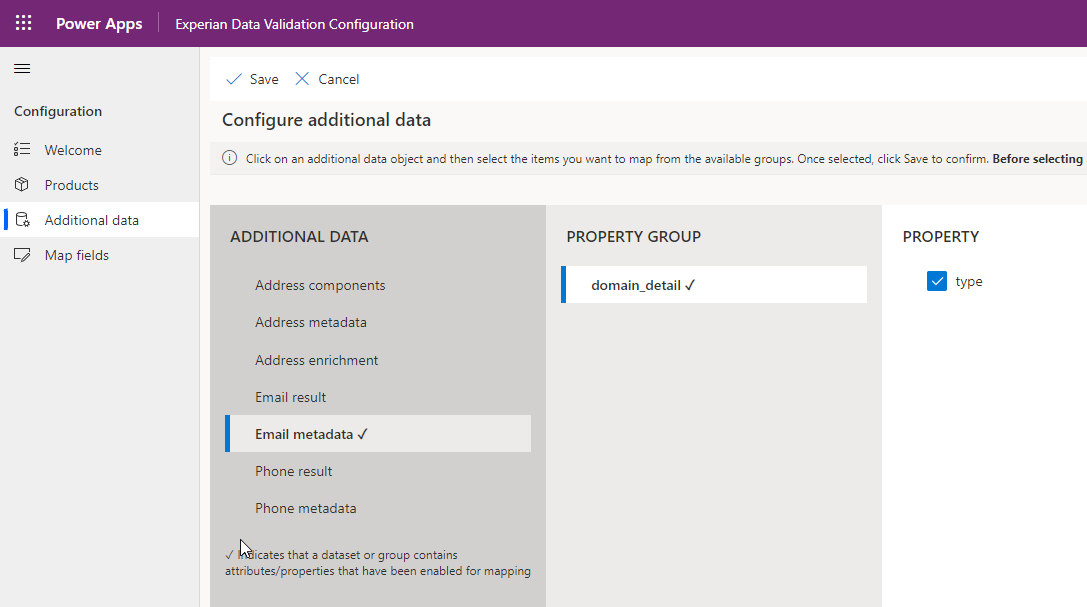
Task: Click the X icon next to Cancel
Action: pyautogui.click(x=302, y=78)
